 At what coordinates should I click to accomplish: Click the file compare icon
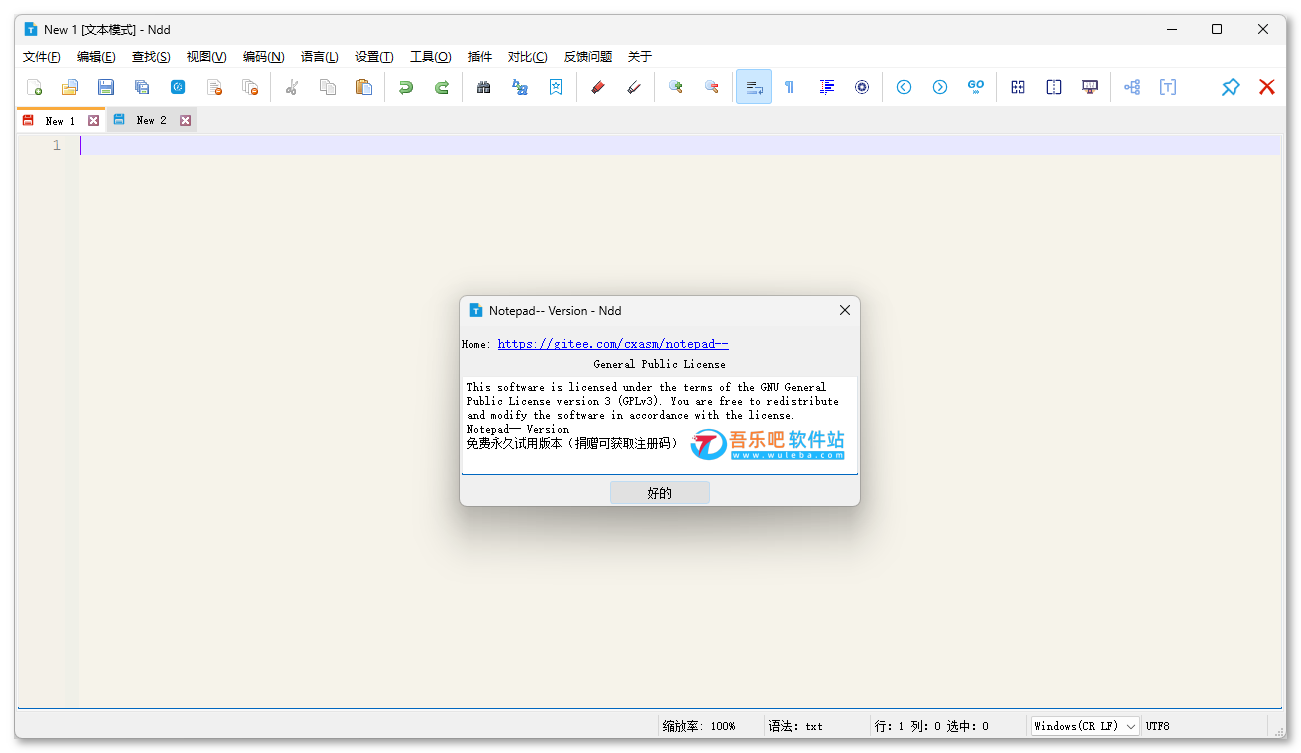point(1018,87)
